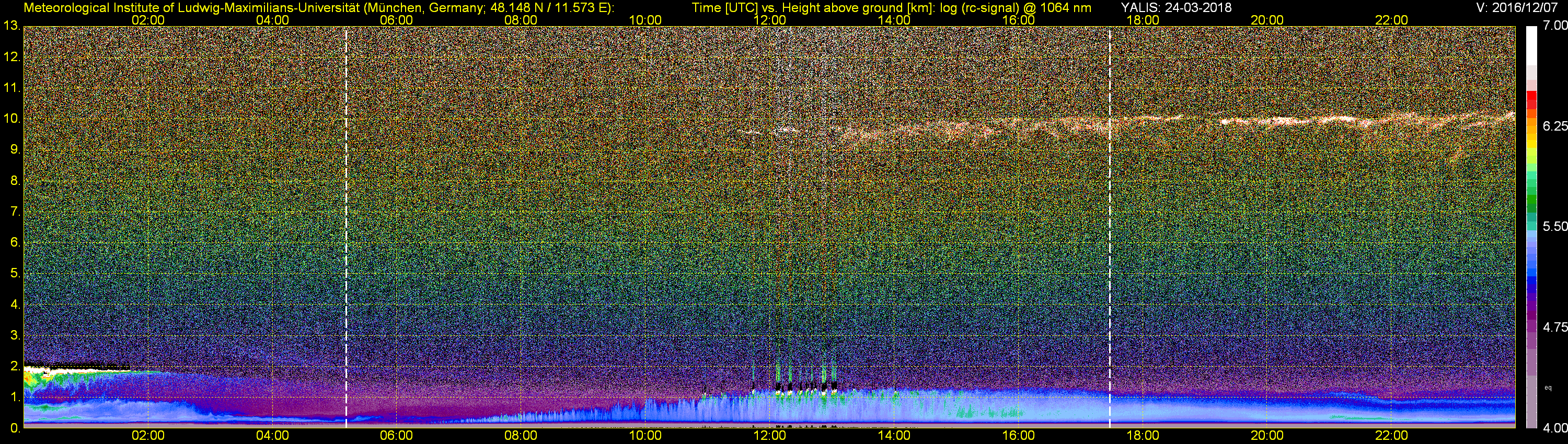1568x444 pixels.
Task: Click the 18:00 label on the top time axis
Action: tap(1143, 20)
